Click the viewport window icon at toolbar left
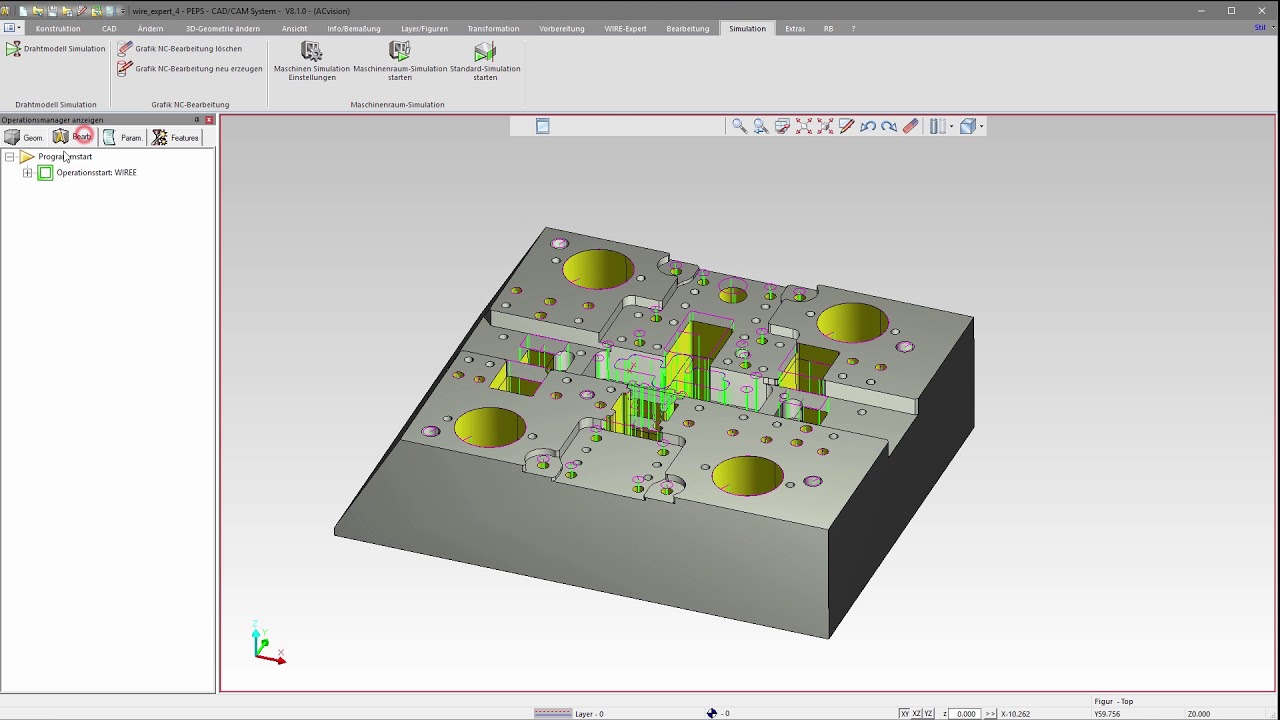 pos(543,126)
